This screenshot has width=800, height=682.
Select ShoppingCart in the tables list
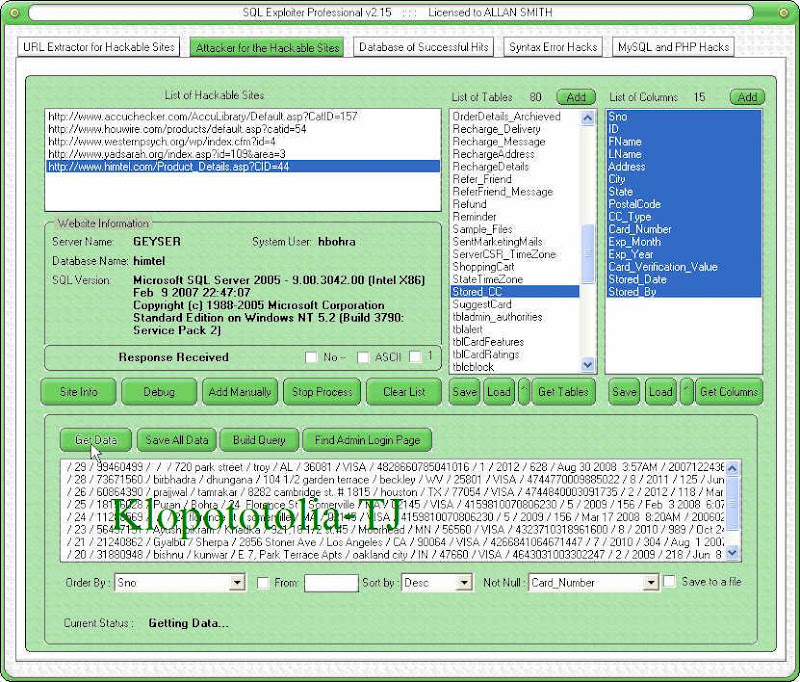point(515,267)
